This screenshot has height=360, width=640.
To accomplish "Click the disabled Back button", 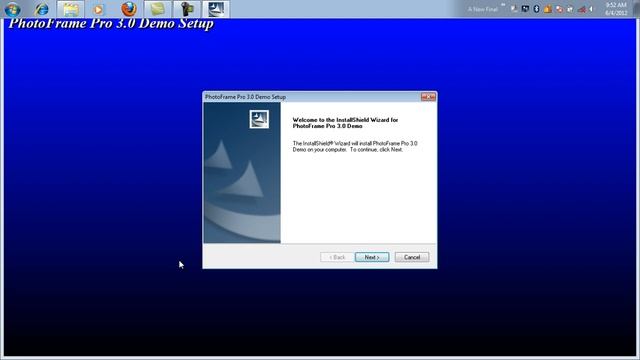I will click(337, 257).
